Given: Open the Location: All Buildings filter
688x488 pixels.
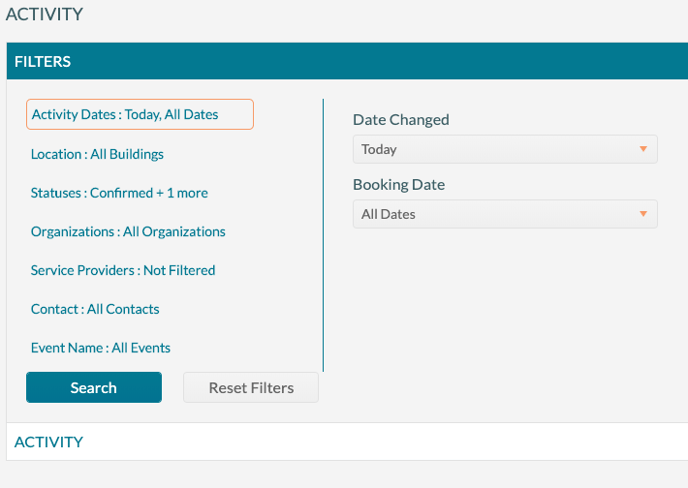Looking at the screenshot, I should 97,154.
